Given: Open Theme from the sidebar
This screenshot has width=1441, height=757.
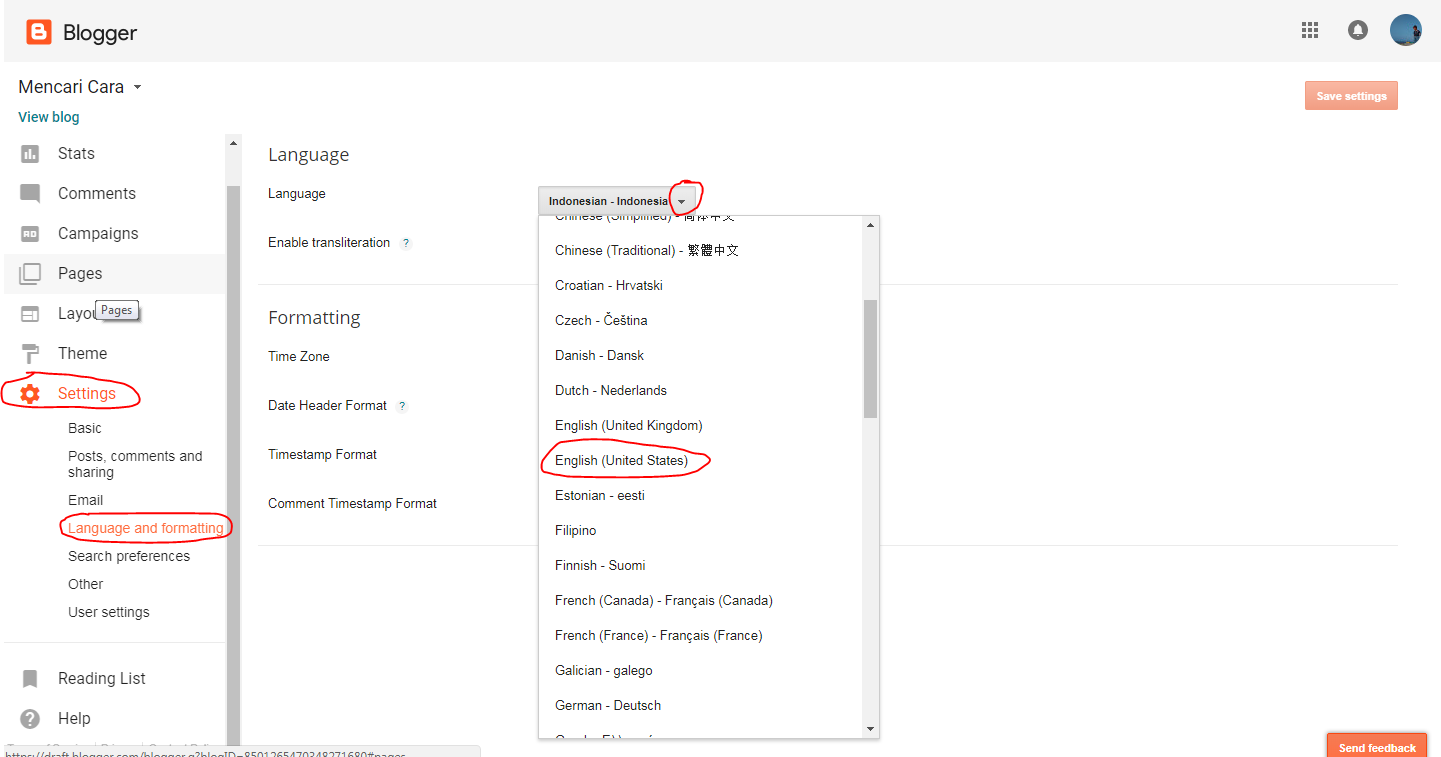Looking at the screenshot, I should (x=82, y=354).
